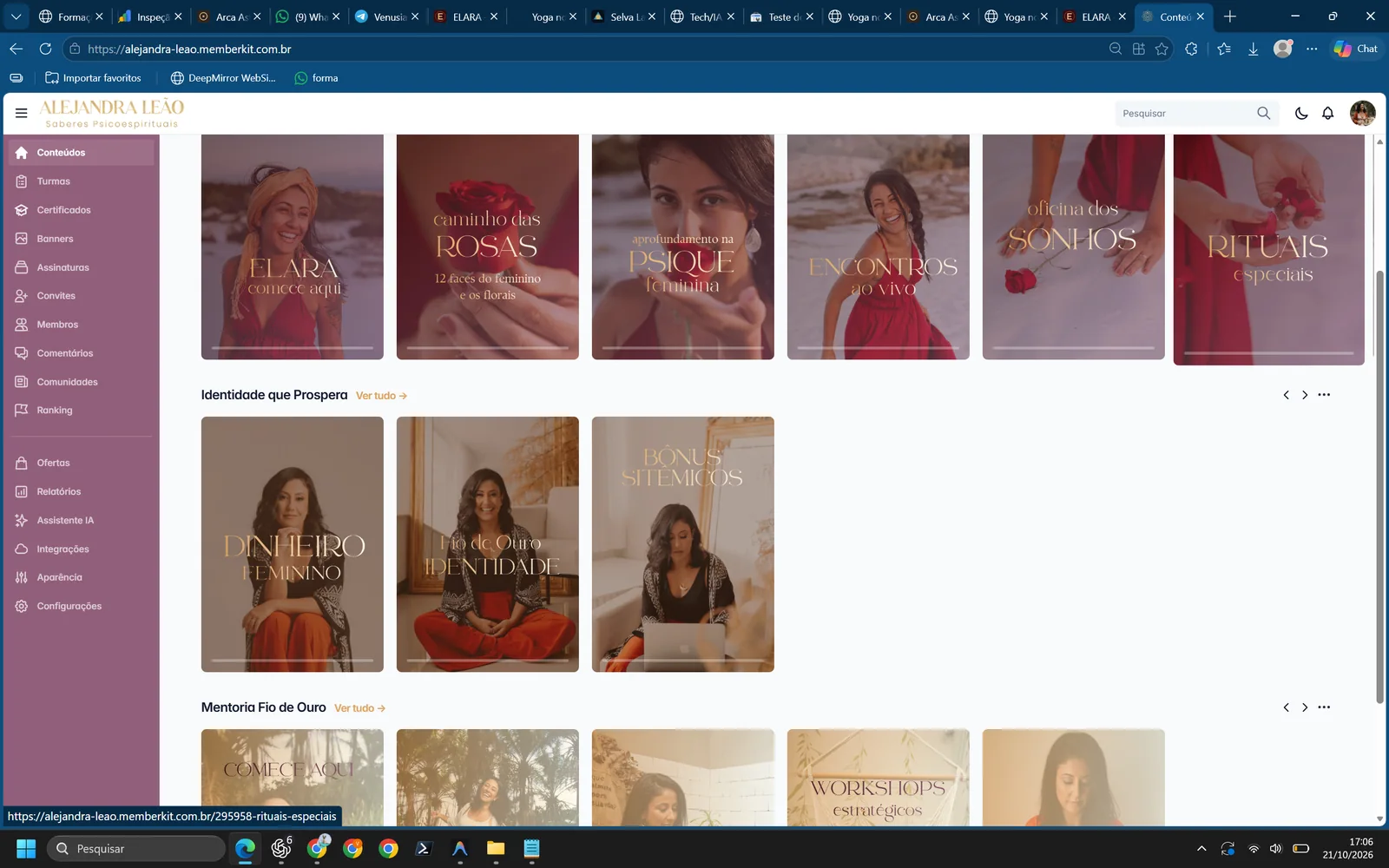Toggle dark mode moon icon

1300,113
